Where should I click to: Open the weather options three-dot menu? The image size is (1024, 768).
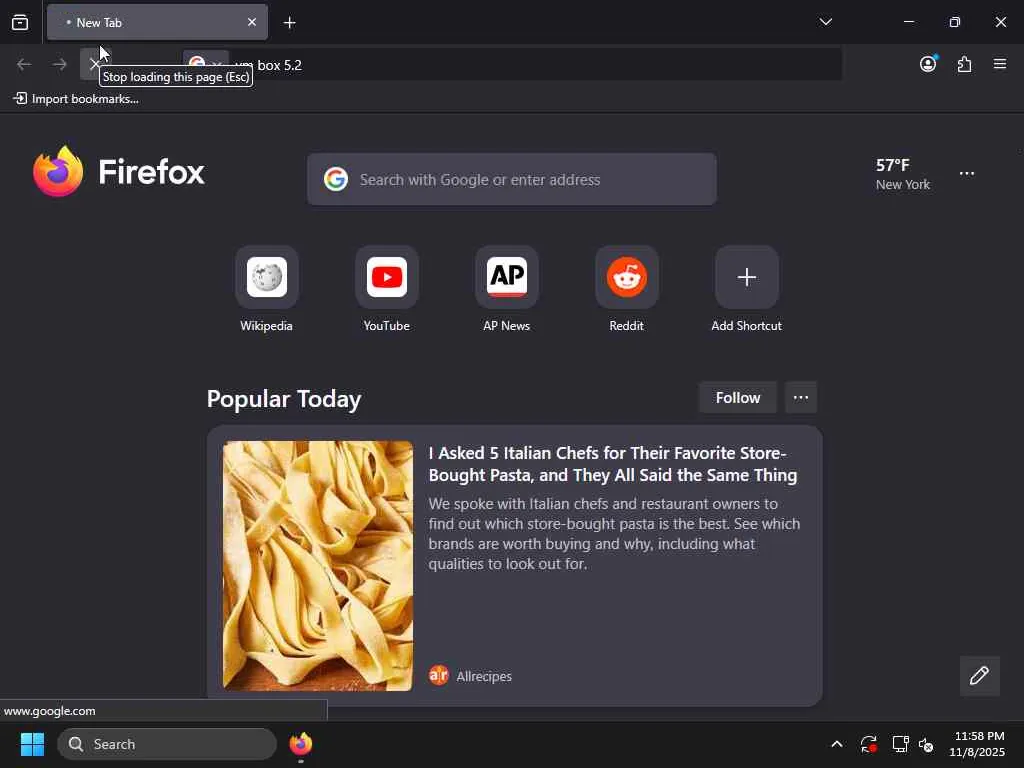[967, 174]
